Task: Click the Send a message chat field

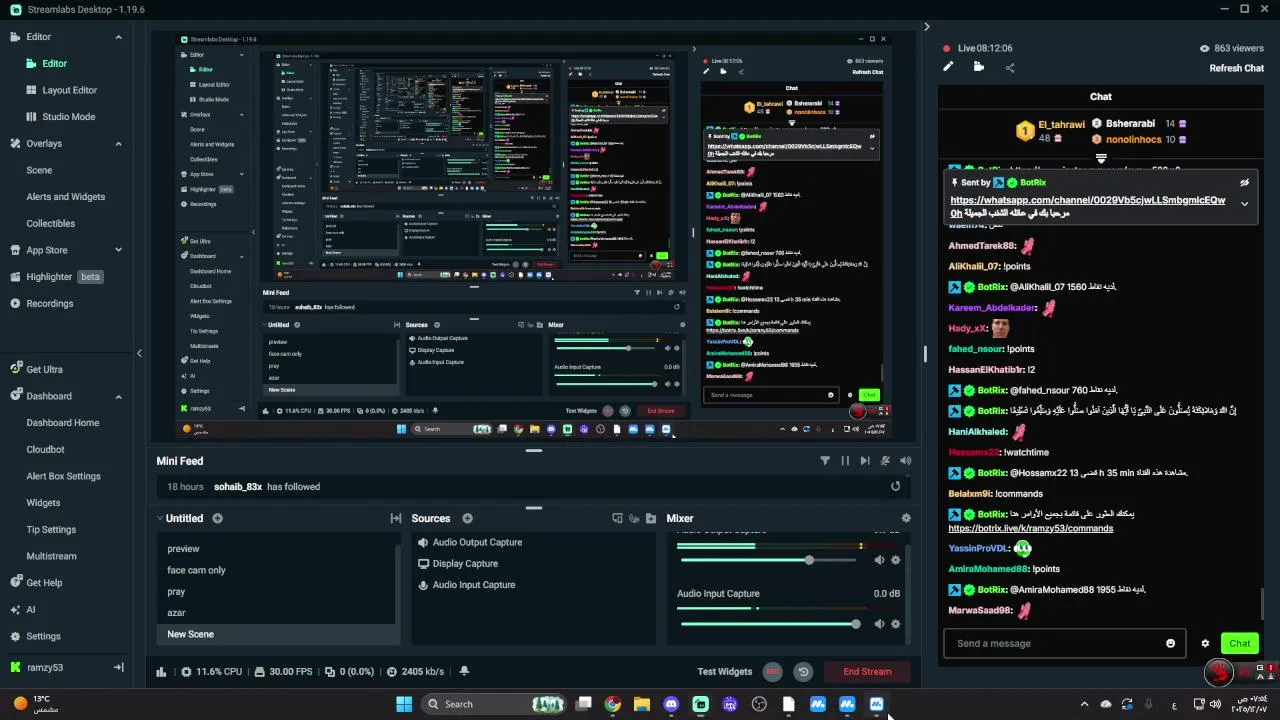Action: click(x=1063, y=644)
